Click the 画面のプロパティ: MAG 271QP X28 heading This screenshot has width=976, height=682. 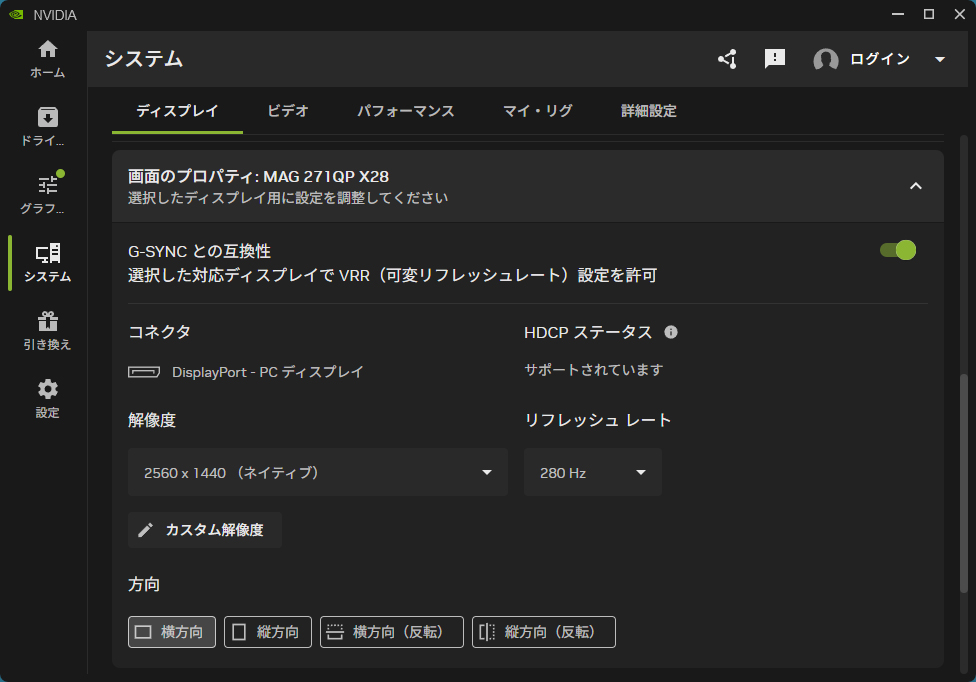(x=258, y=177)
